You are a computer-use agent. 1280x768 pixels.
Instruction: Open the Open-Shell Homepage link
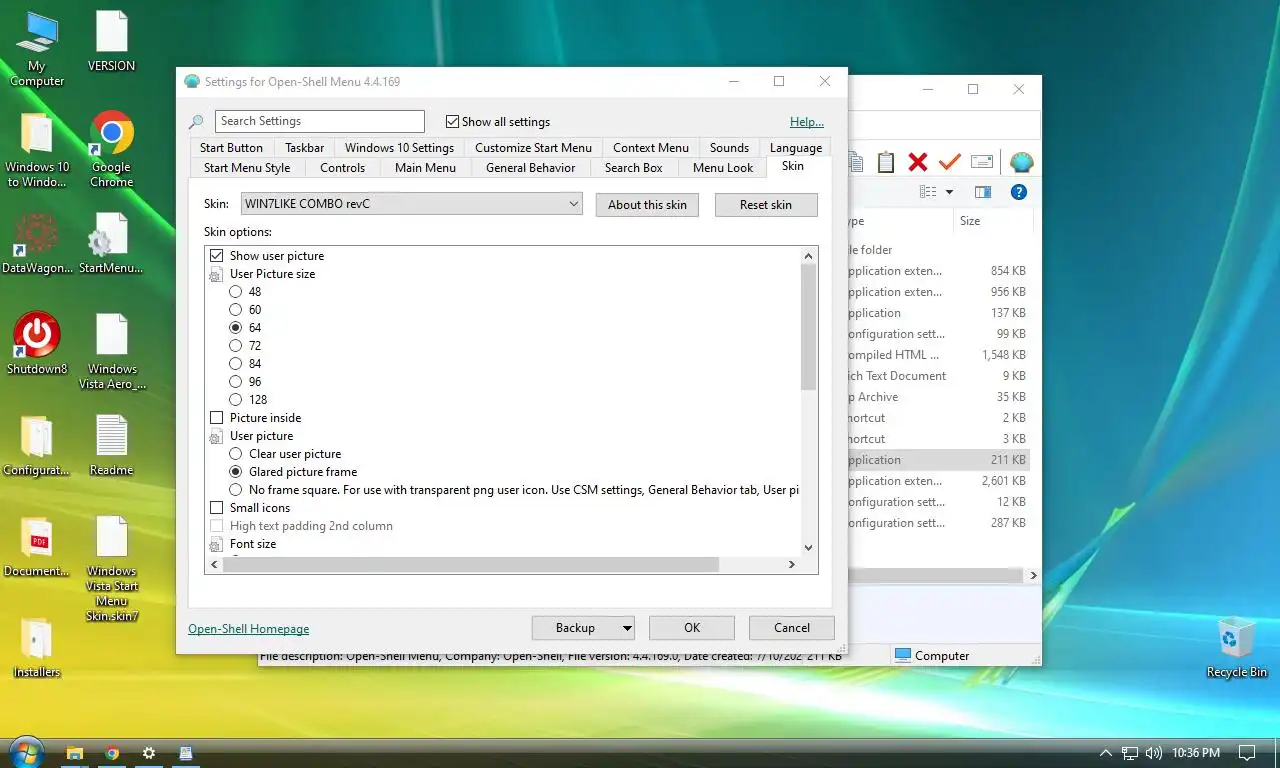(248, 629)
